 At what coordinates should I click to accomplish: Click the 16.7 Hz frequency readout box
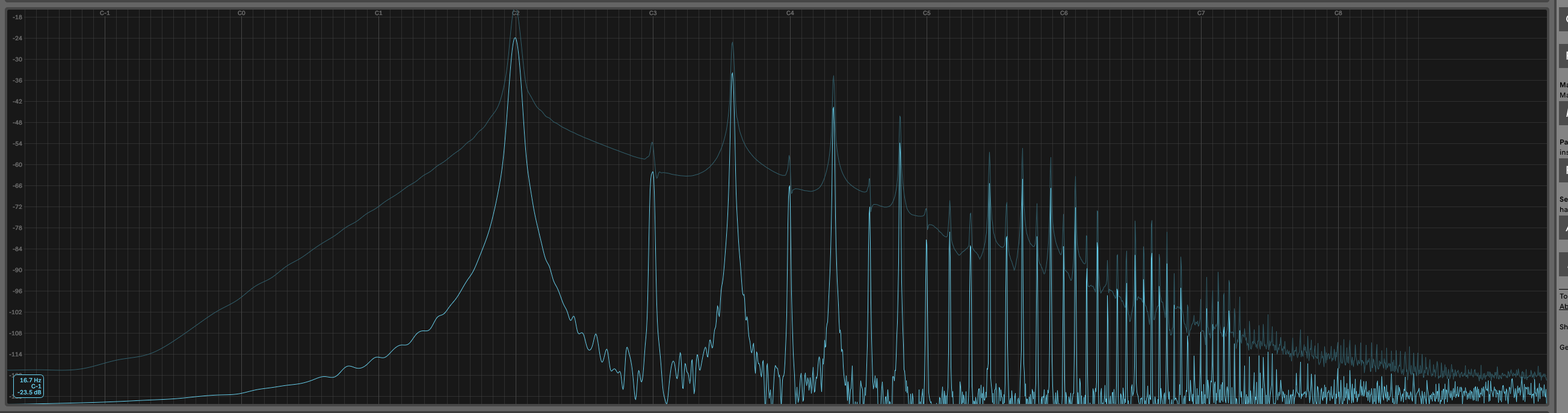[x=29, y=386]
